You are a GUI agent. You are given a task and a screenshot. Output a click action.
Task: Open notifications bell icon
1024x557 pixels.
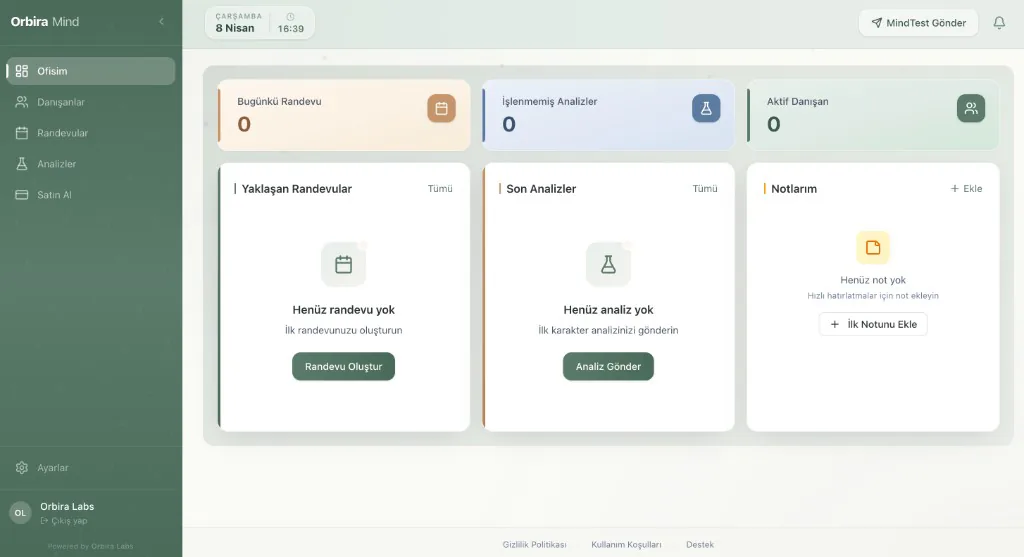[999, 23]
